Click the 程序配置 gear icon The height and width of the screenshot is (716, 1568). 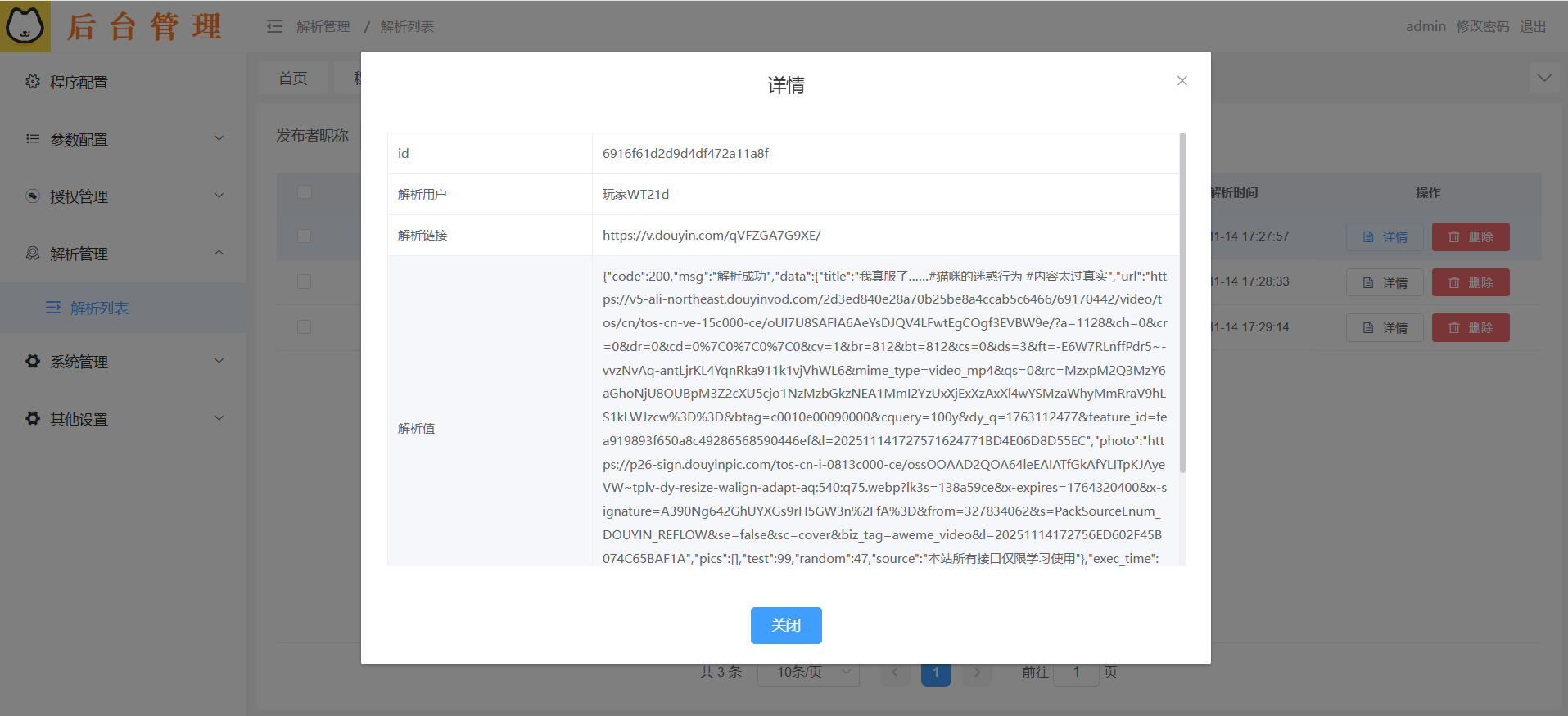pos(33,82)
